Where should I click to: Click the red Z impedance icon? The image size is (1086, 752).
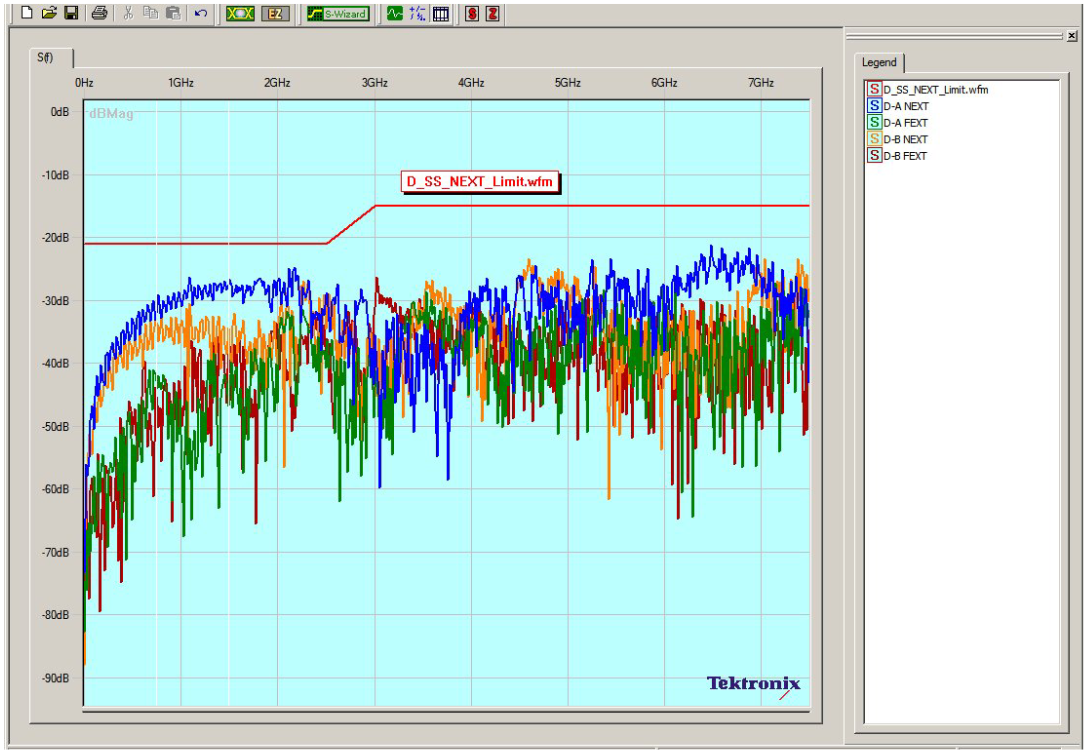[492, 13]
